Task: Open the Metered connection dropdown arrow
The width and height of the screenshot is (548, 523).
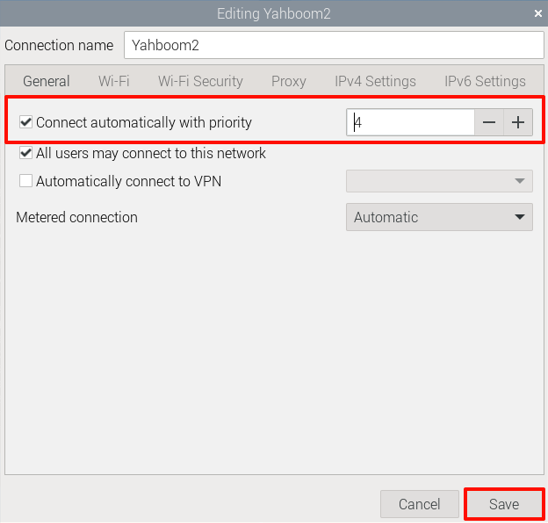Action: click(x=520, y=217)
